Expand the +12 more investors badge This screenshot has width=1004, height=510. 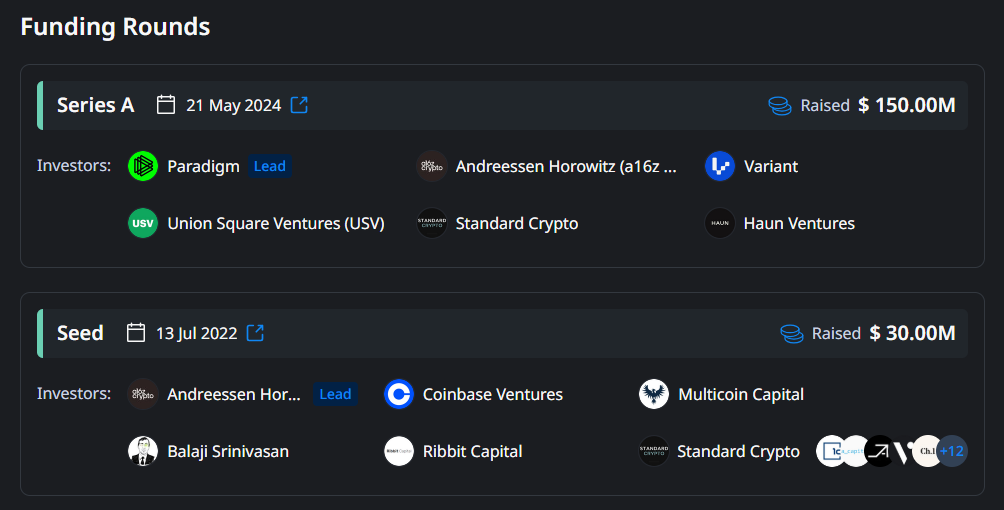(951, 451)
